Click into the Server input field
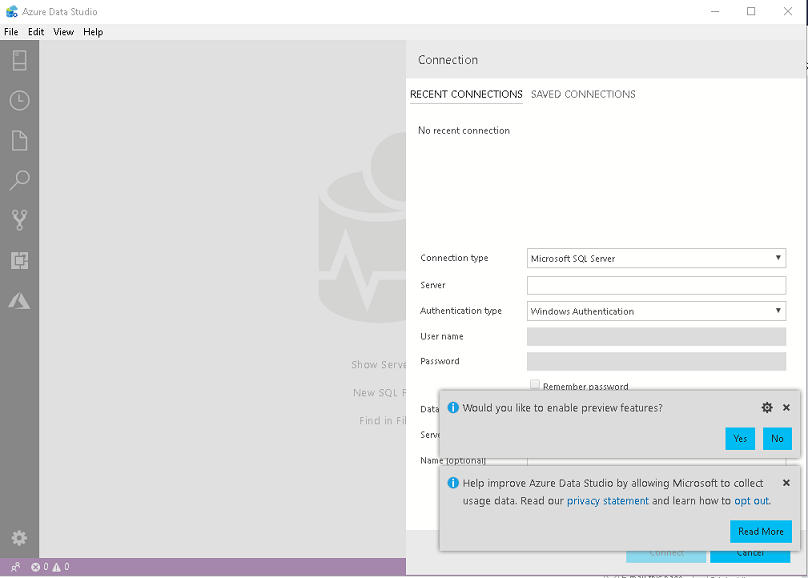 [656, 285]
